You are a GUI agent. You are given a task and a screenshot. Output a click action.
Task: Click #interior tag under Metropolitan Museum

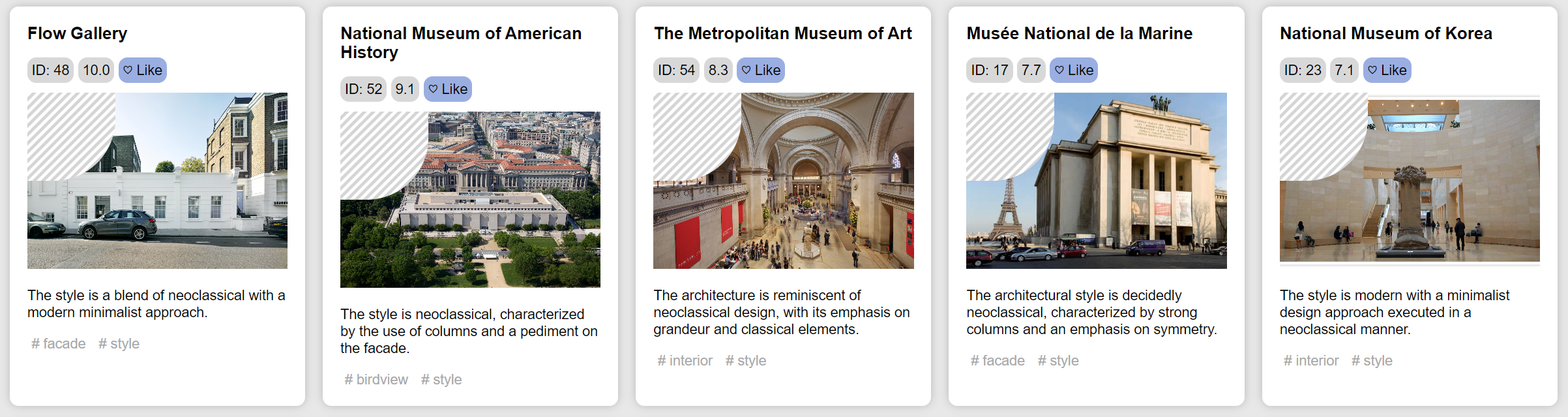click(685, 361)
